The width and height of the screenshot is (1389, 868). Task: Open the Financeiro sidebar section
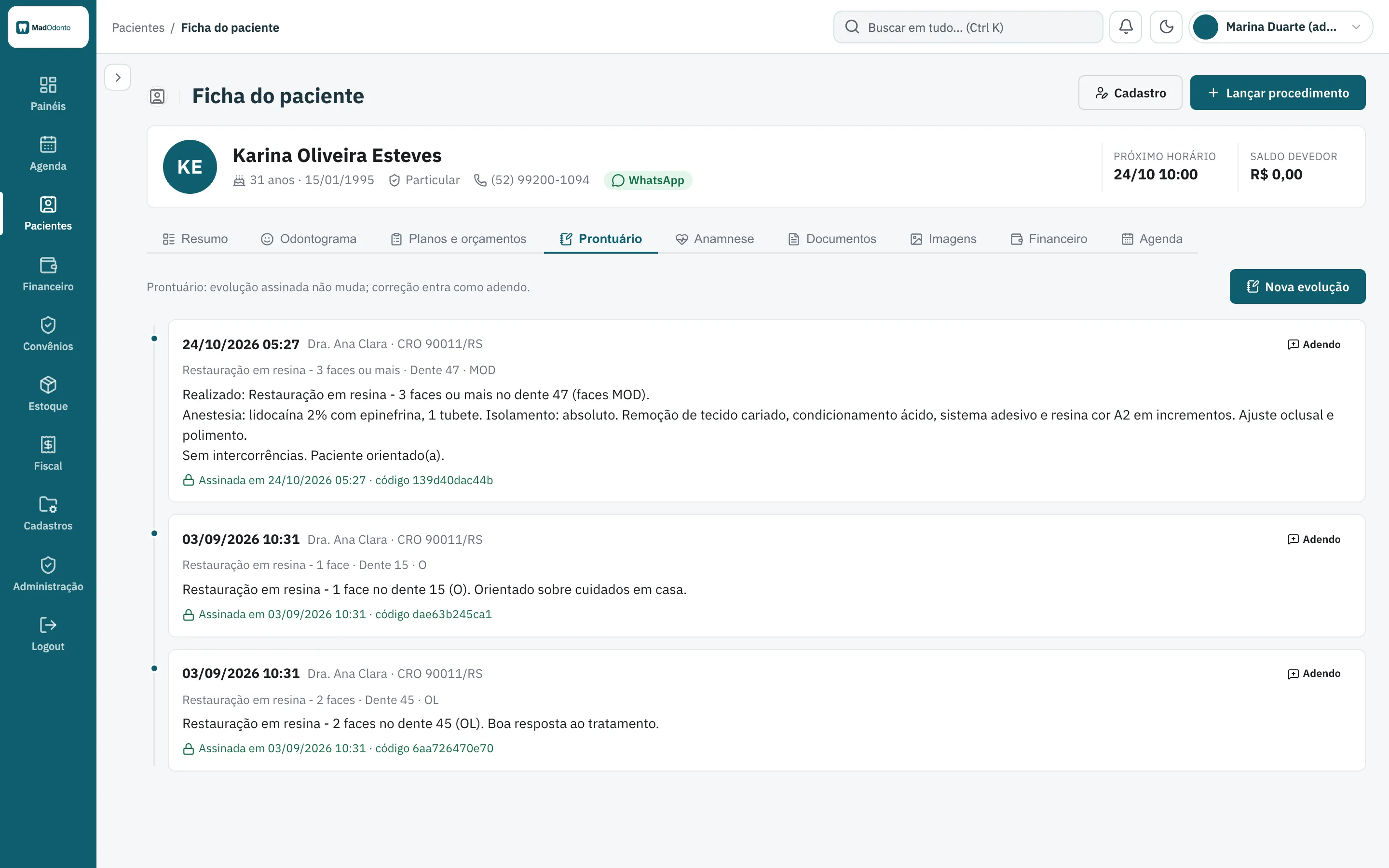pos(48,274)
